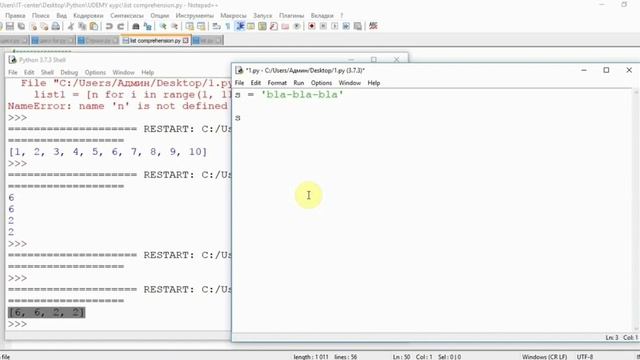This screenshot has width=640, height=360.
Task: Open the Синтаксисы menu
Action: point(127,16)
